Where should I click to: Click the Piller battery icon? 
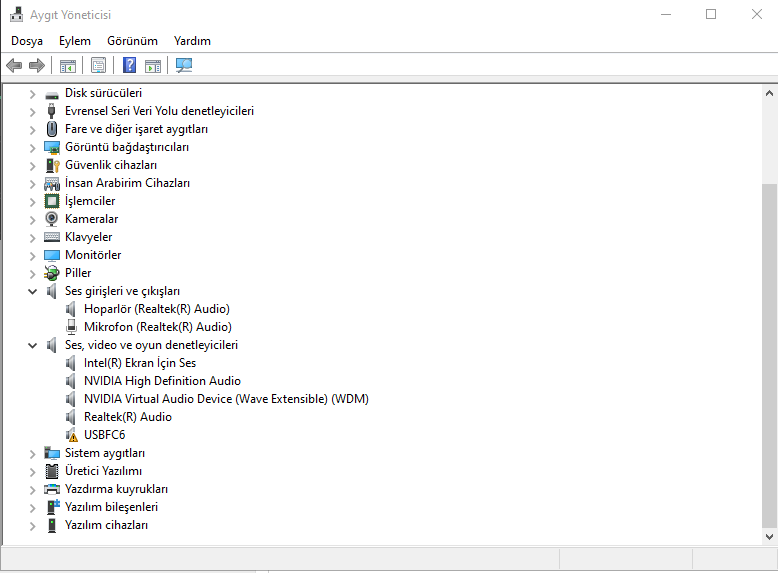pyautogui.click(x=52, y=273)
